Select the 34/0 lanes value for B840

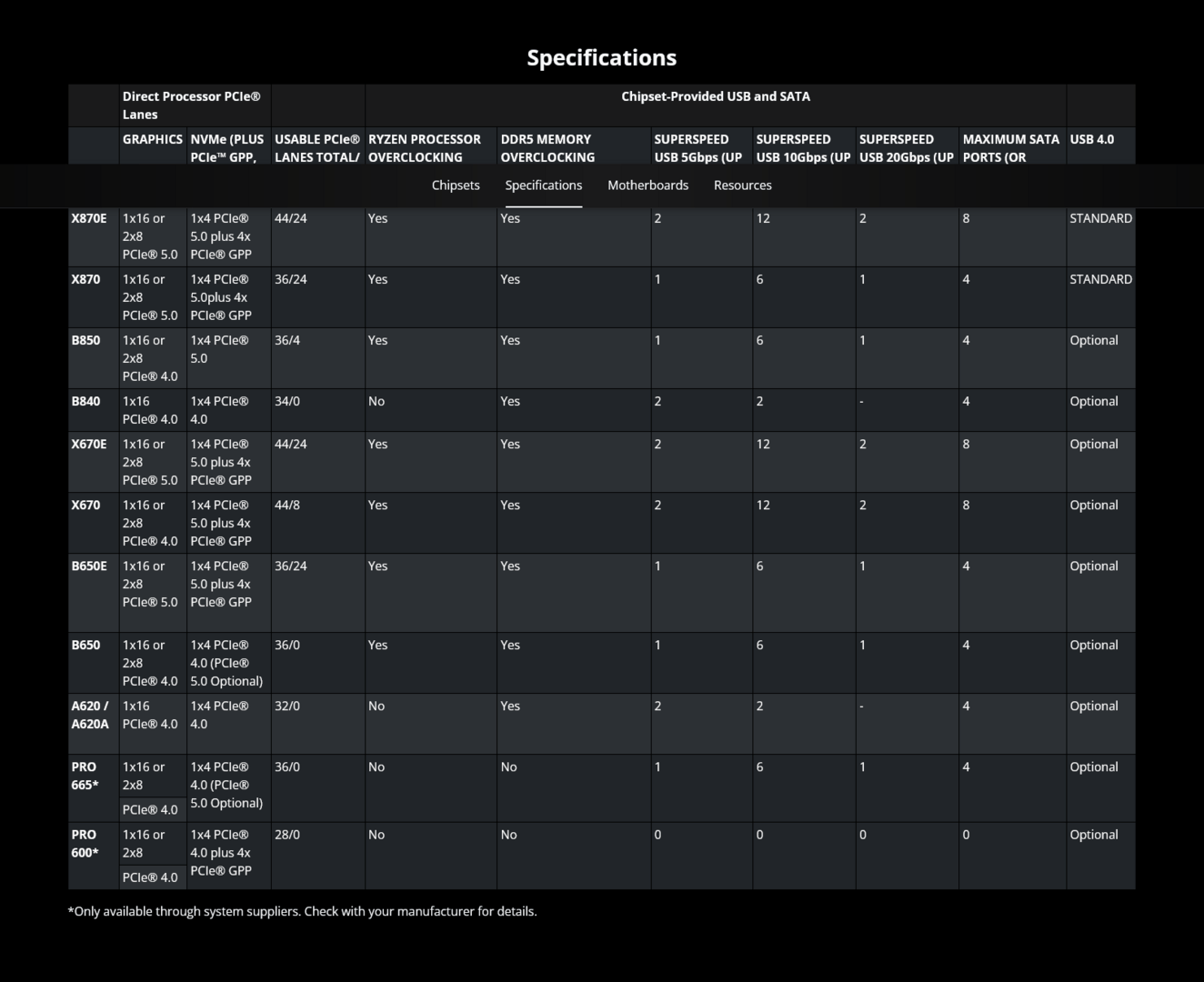(287, 401)
